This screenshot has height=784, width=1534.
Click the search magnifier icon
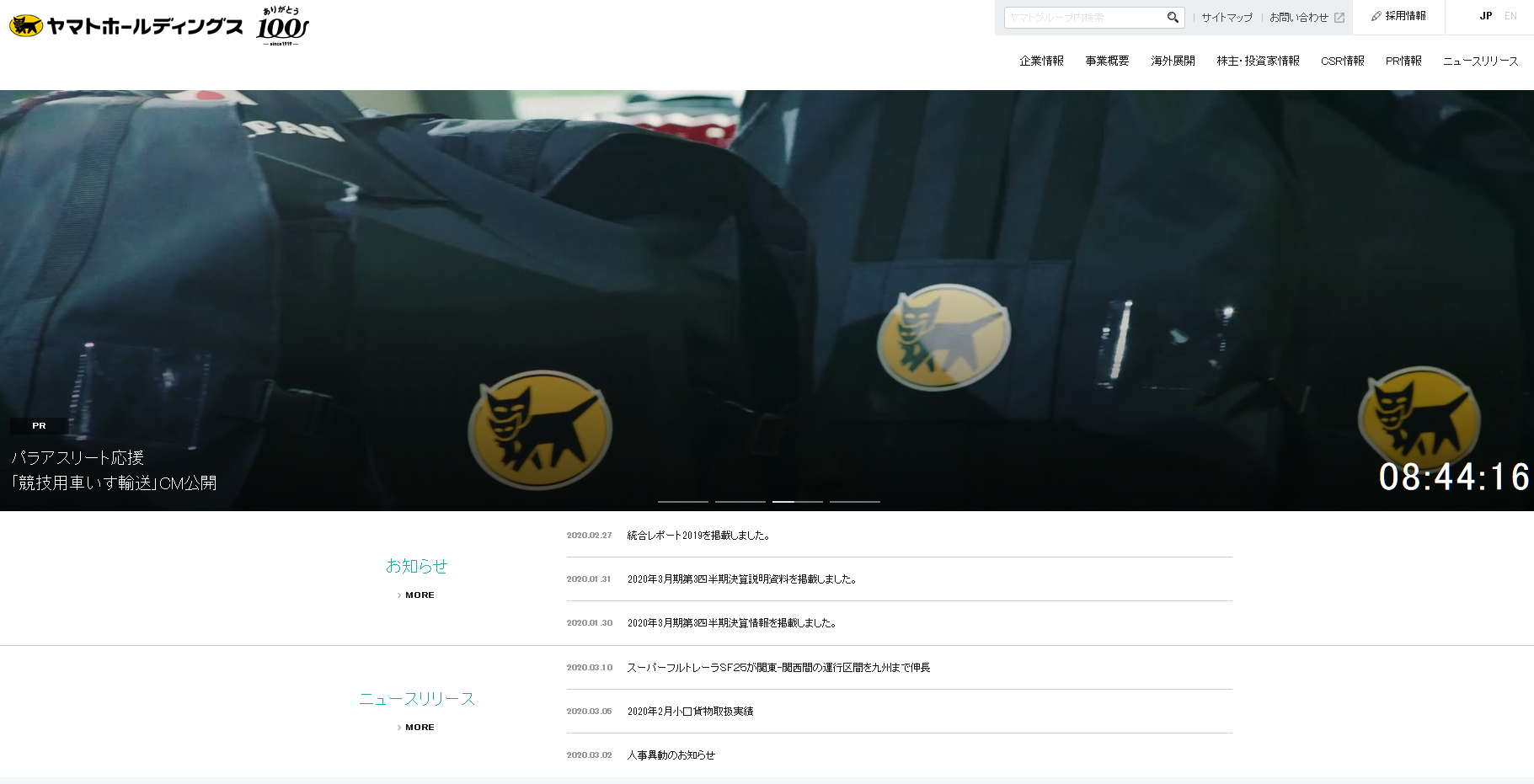1173,17
